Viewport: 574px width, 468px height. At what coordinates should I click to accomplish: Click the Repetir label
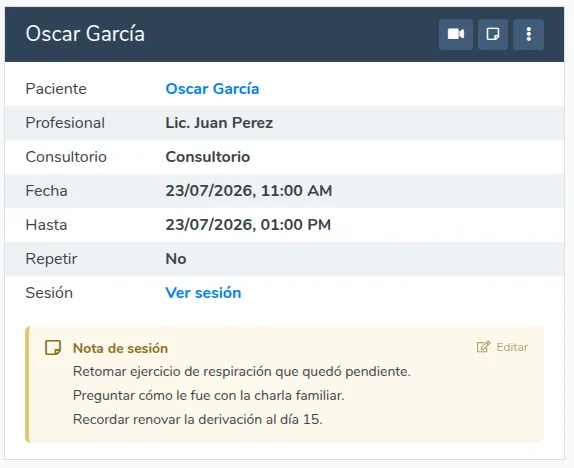(51, 259)
